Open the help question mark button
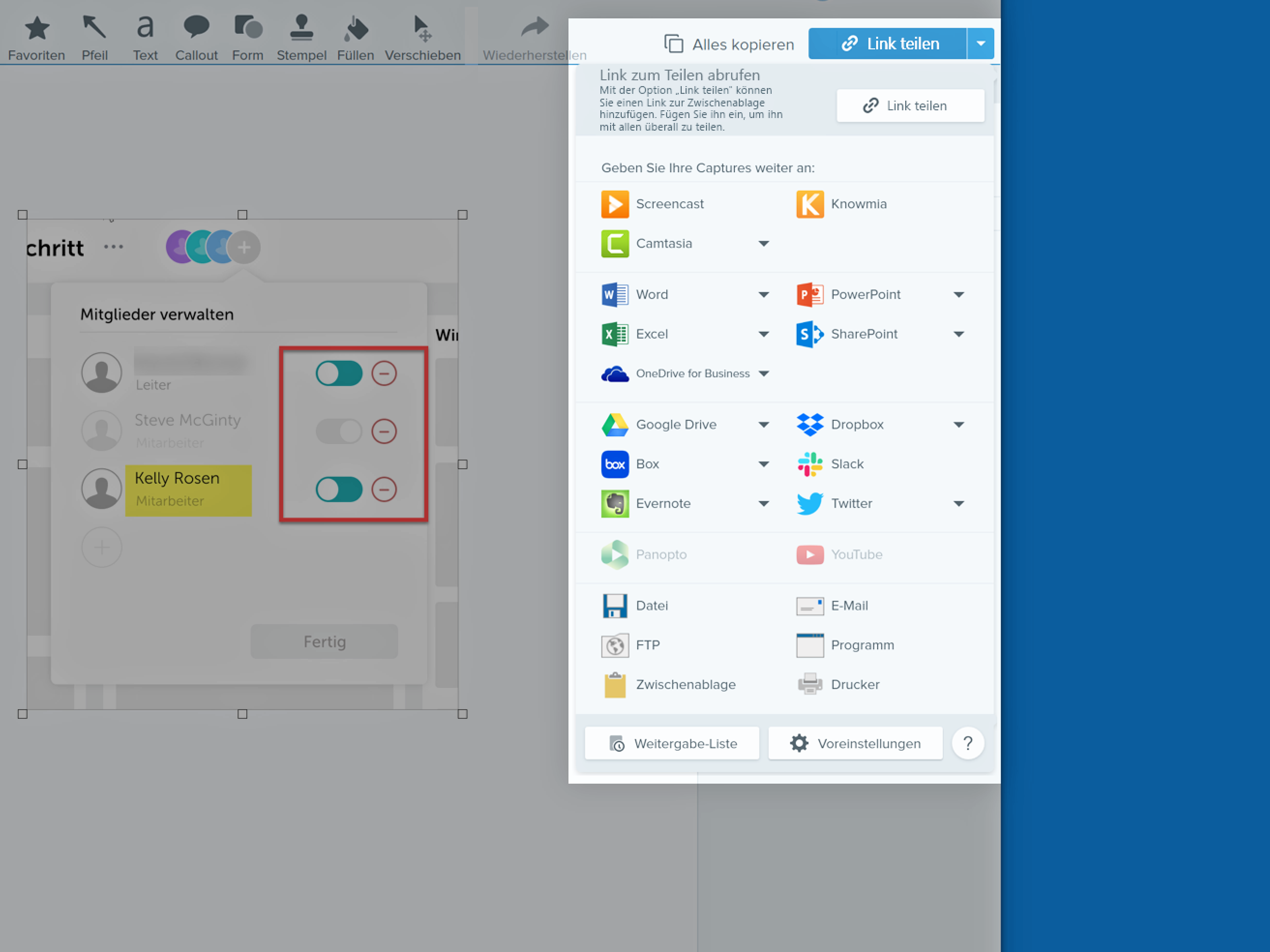 (x=968, y=744)
